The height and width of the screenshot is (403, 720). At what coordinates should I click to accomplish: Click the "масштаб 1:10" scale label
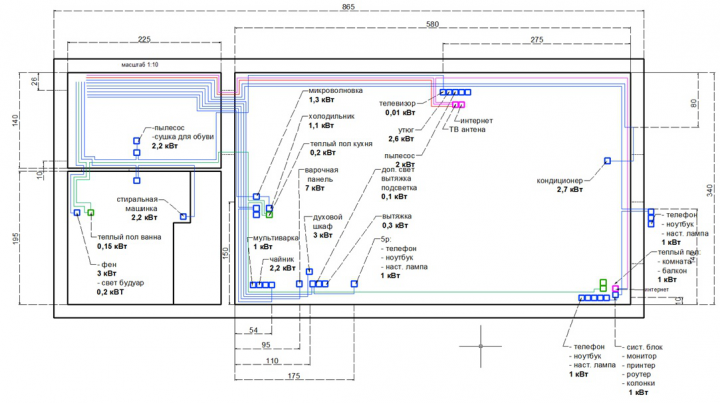tap(140, 65)
